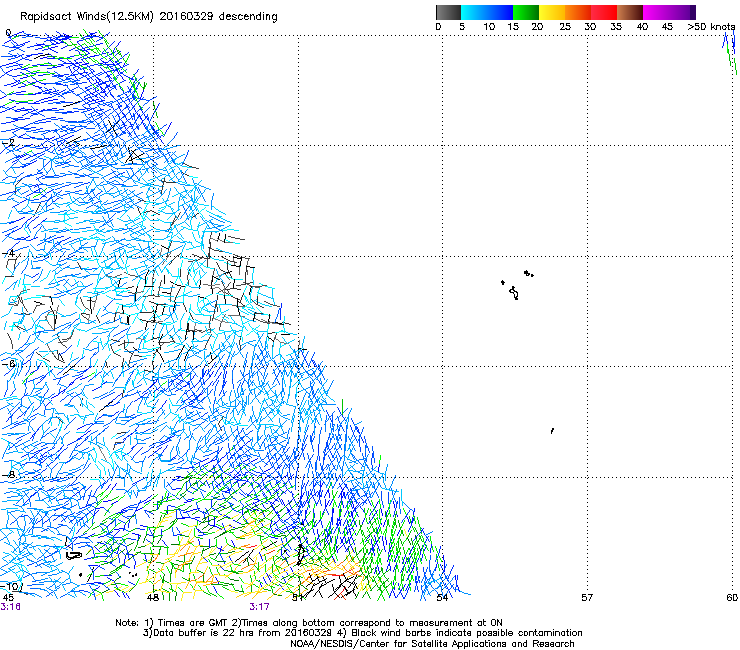Viewport: 740px width, 650px height.
Task: Click the yellow 20-25 knots legend swatch
Action: tap(552, 12)
